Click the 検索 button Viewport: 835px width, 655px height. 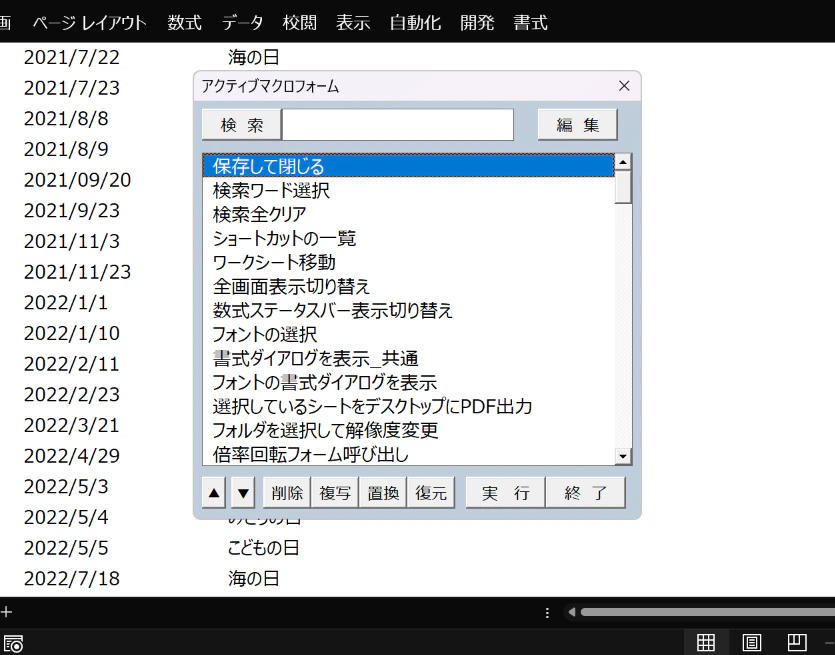click(x=242, y=125)
